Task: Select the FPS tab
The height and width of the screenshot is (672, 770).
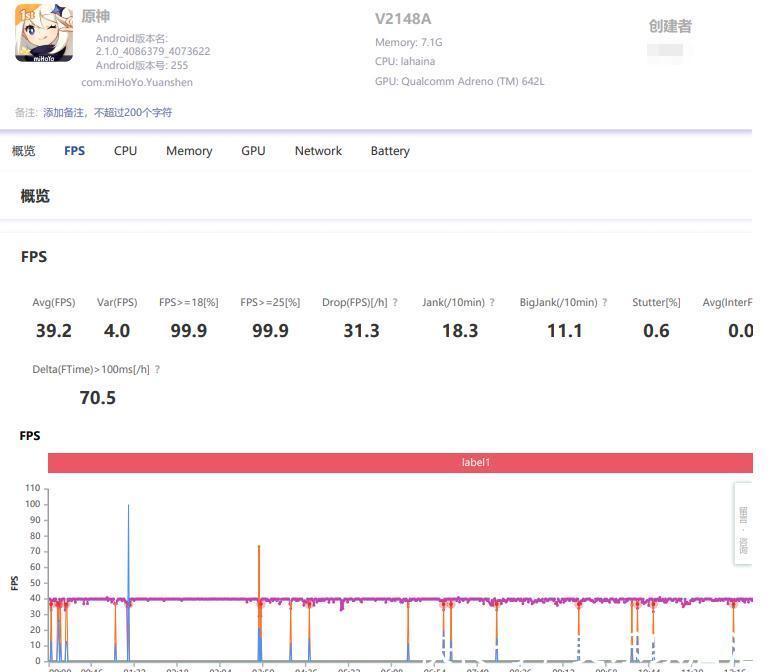Action: tap(75, 151)
